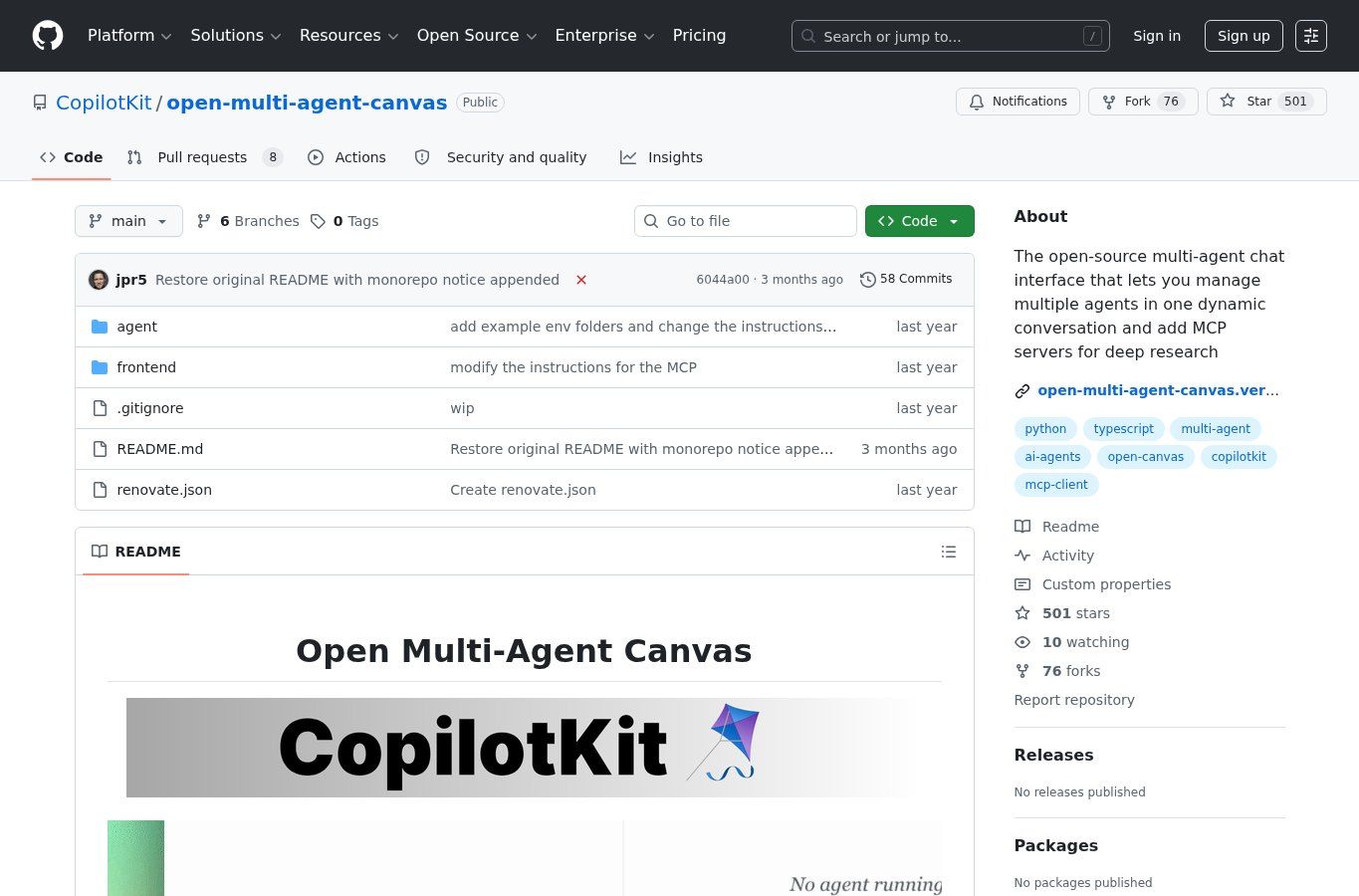
Task: Click the commit history clock icon
Action: 868,280
